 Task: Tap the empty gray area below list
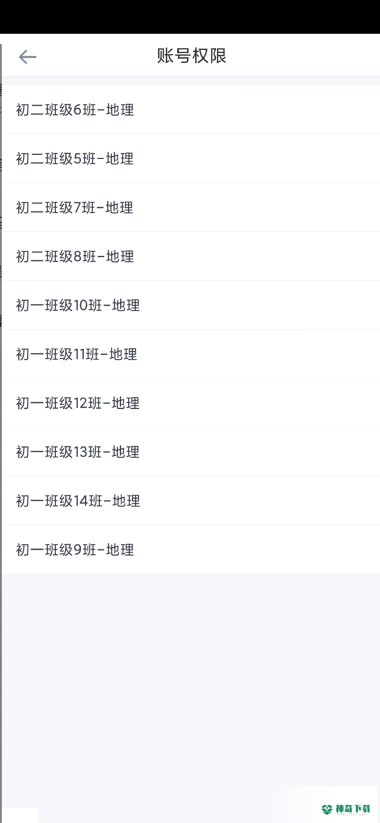[x=192, y=682]
